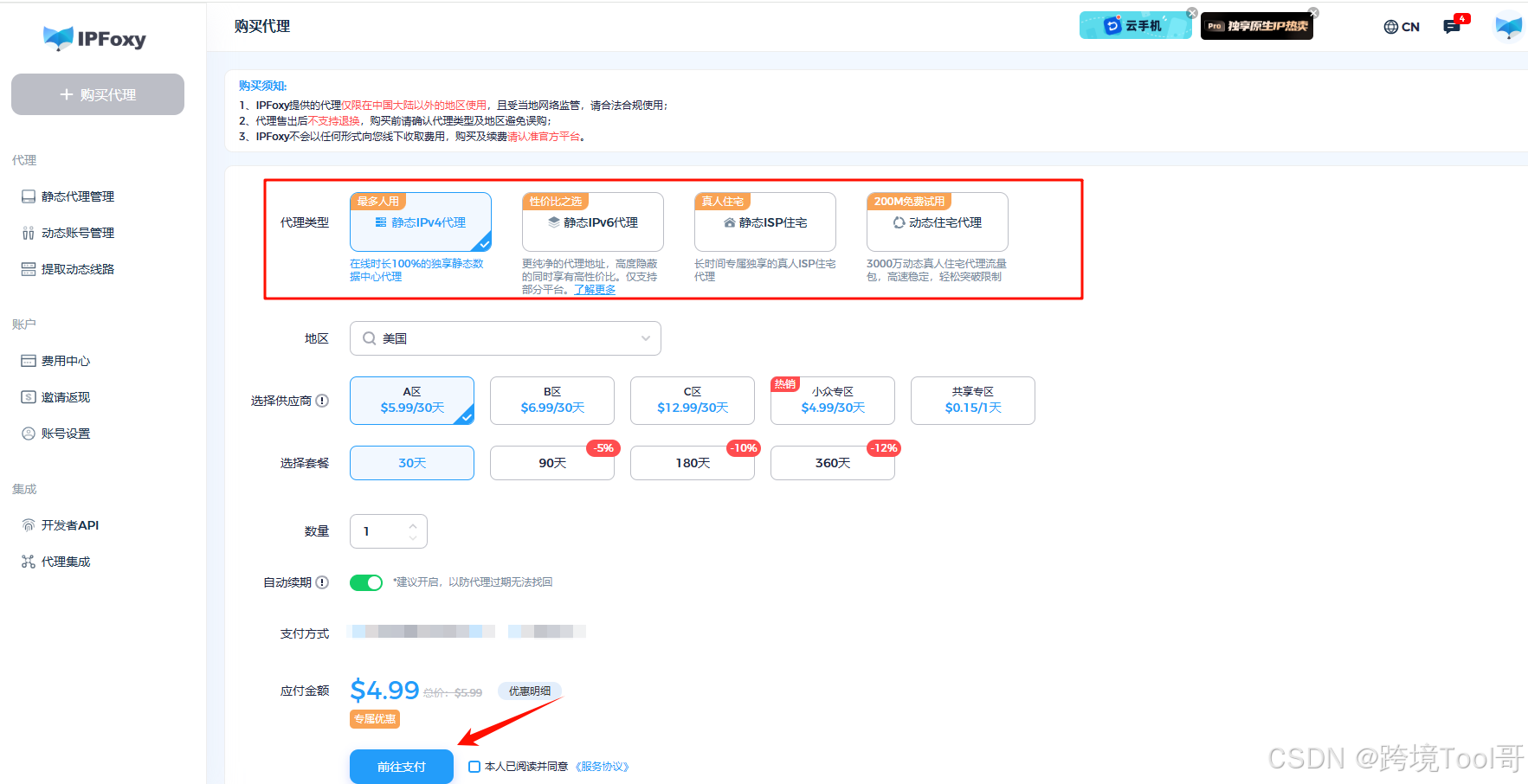The width and height of the screenshot is (1528, 784).
Task: Choose the 360天 package
Action: click(833, 463)
